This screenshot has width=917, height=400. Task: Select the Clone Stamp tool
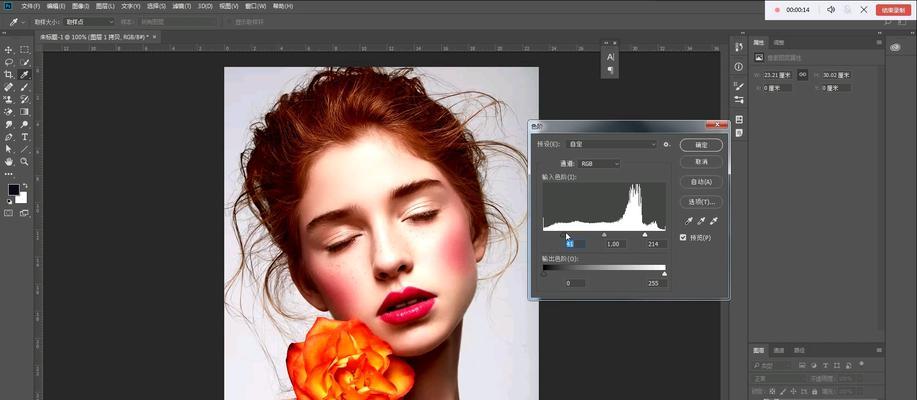click(x=9, y=99)
